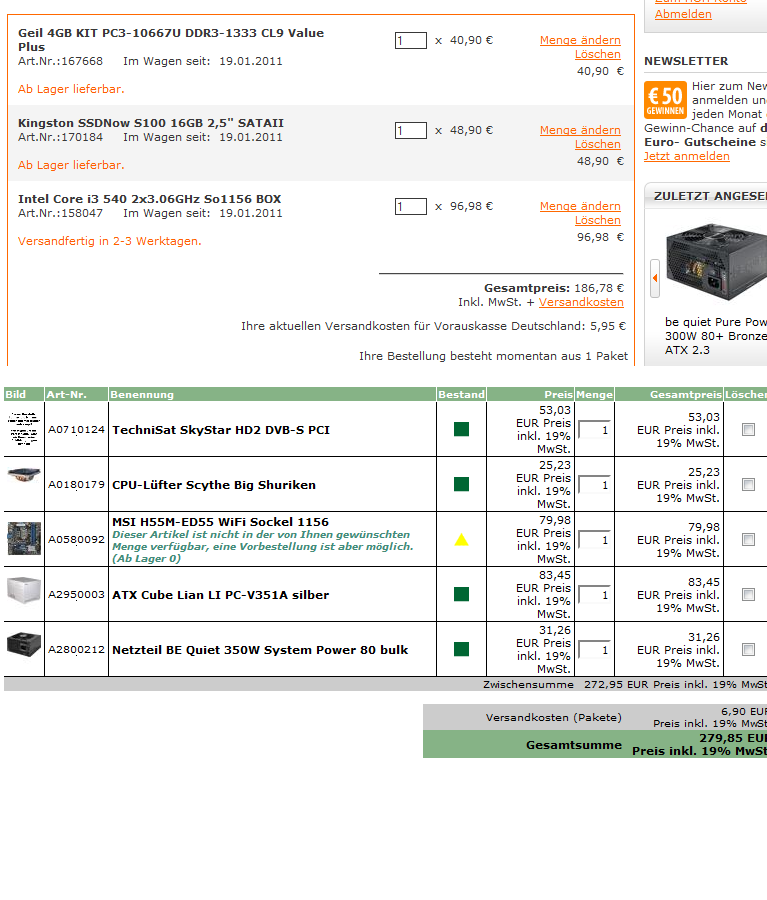Viewport: 767px width, 900px height.
Task: Open Kingston SSDNow S100 16GB product title
Action: pos(151,123)
